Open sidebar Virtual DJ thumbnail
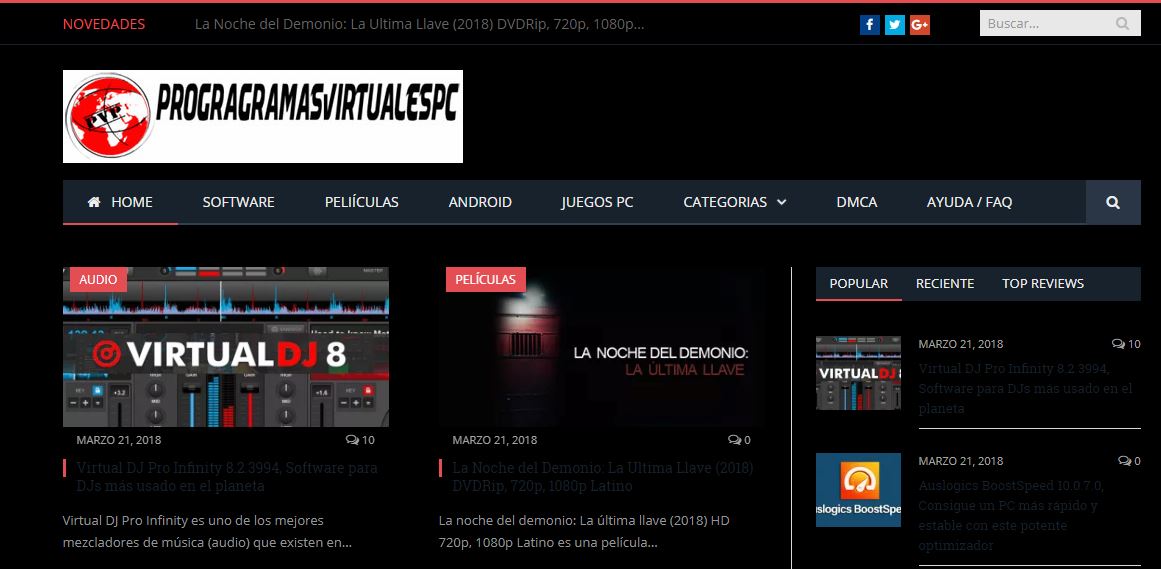This screenshot has height=569, width=1161. point(858,373)
